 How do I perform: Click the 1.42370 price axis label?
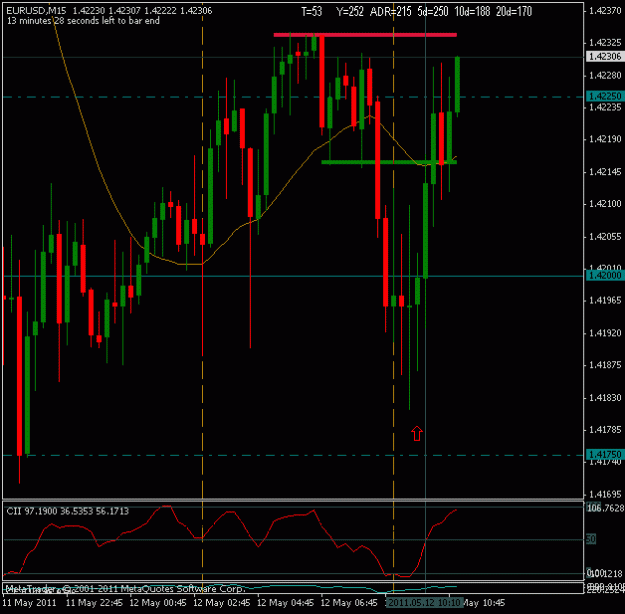click(x=605, y=11)
